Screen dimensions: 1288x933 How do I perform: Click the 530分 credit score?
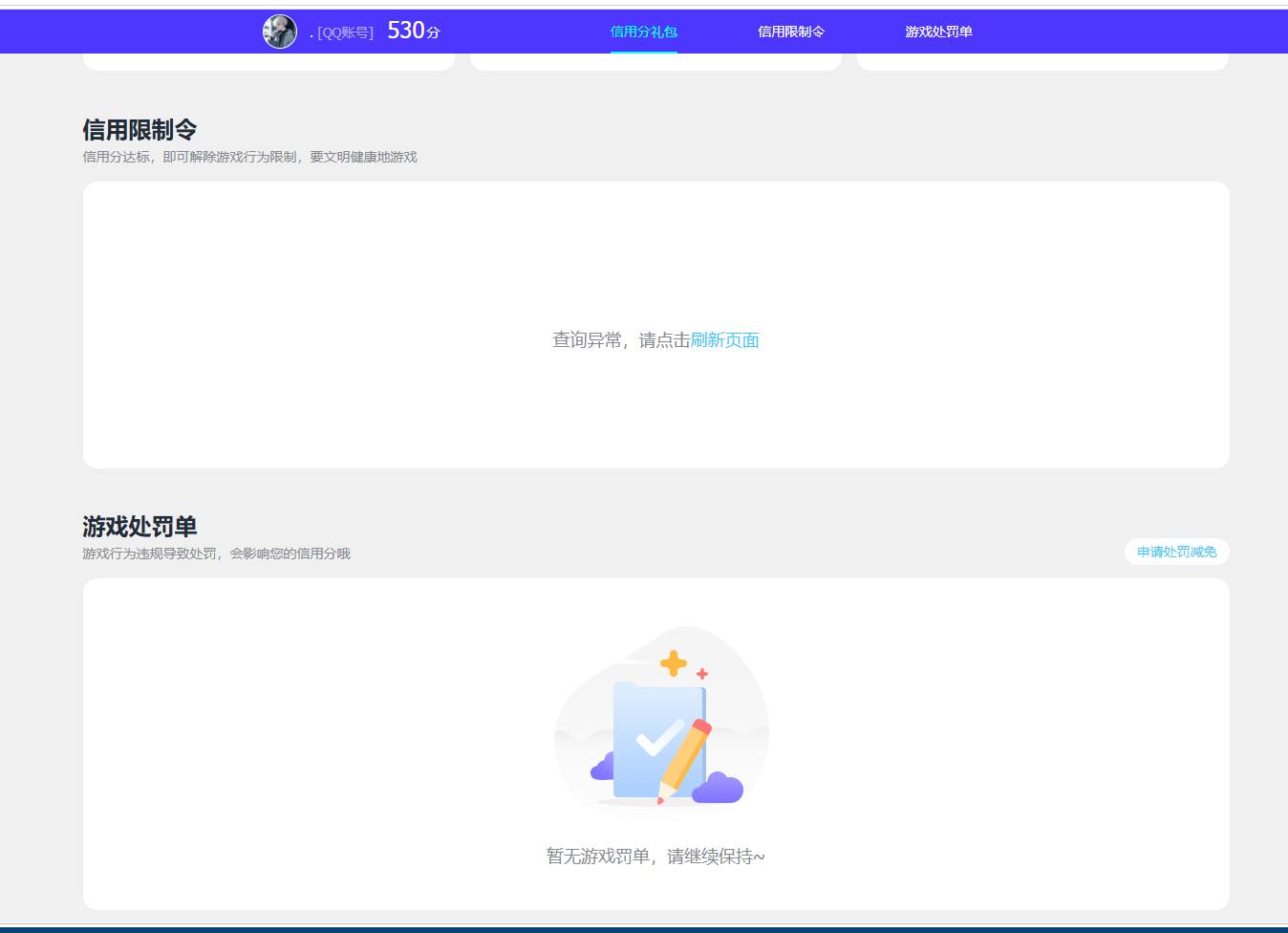[414, 31]
